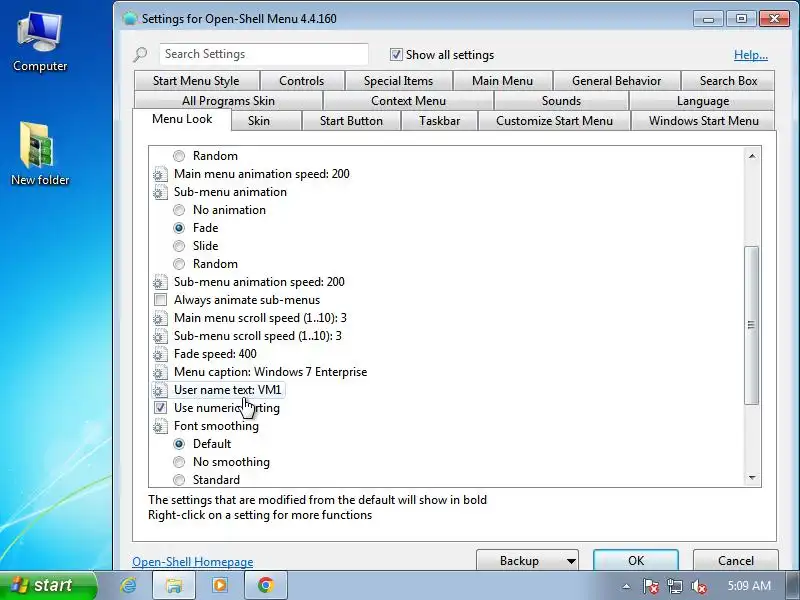Open the Open-Shell Homepage link
This screenshot has height=600, width=800.
(192, 562)
